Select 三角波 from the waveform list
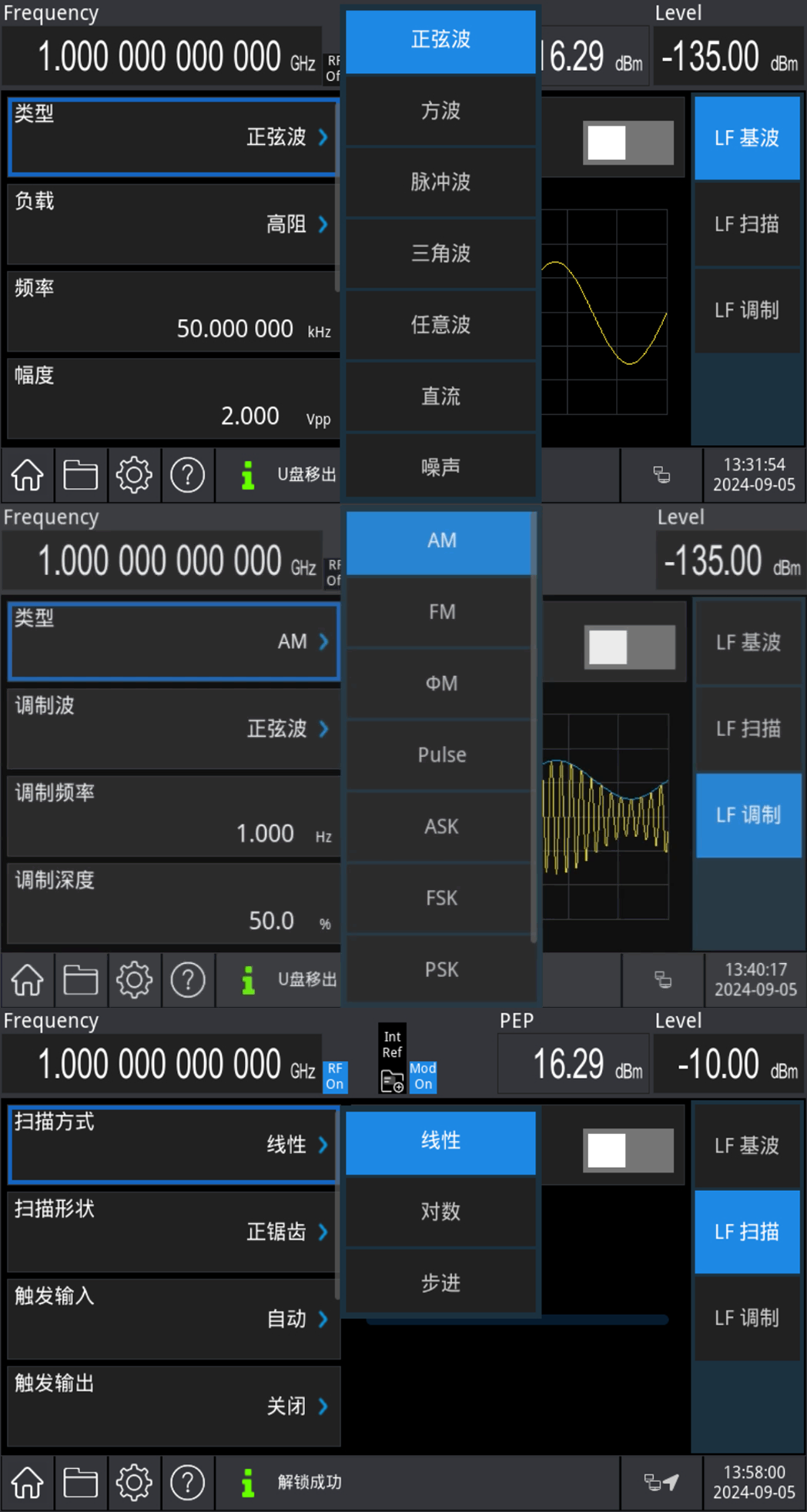The width and height of the screenshot is (807, 1512). coord(440,253)
